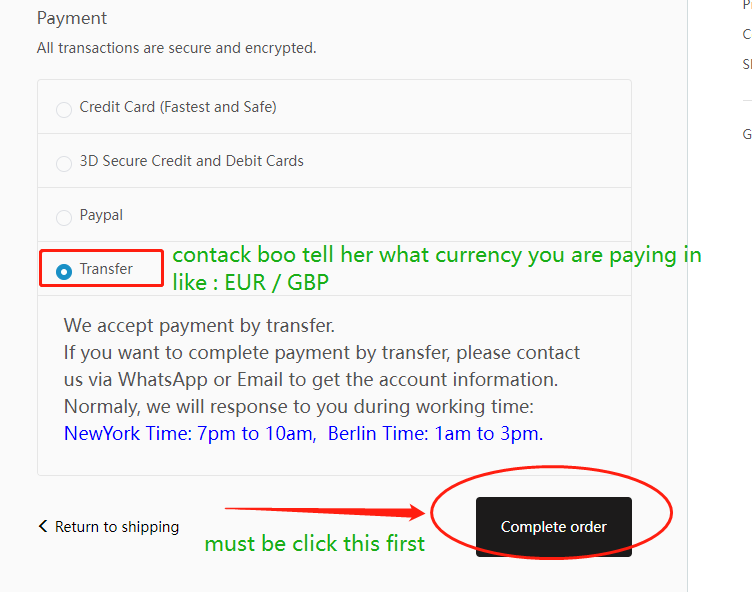
Task: Click the blue Berlin Time working hours text
Action: (435, 433)
